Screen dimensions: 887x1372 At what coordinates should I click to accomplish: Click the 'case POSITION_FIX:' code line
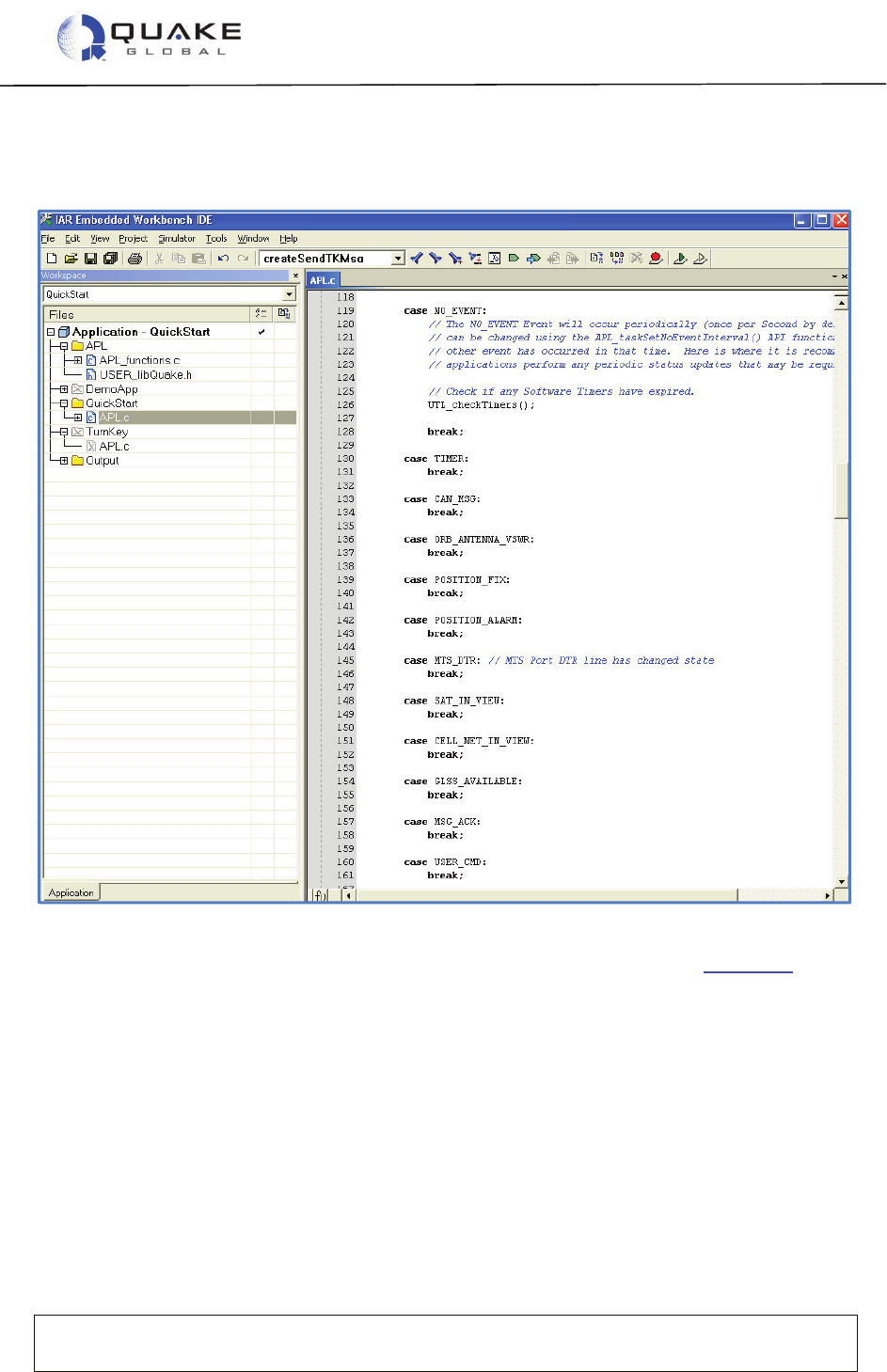coord(456,580)
